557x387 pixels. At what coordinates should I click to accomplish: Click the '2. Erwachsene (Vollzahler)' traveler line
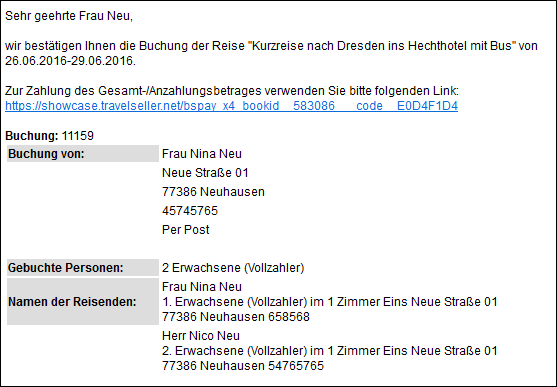330,351
